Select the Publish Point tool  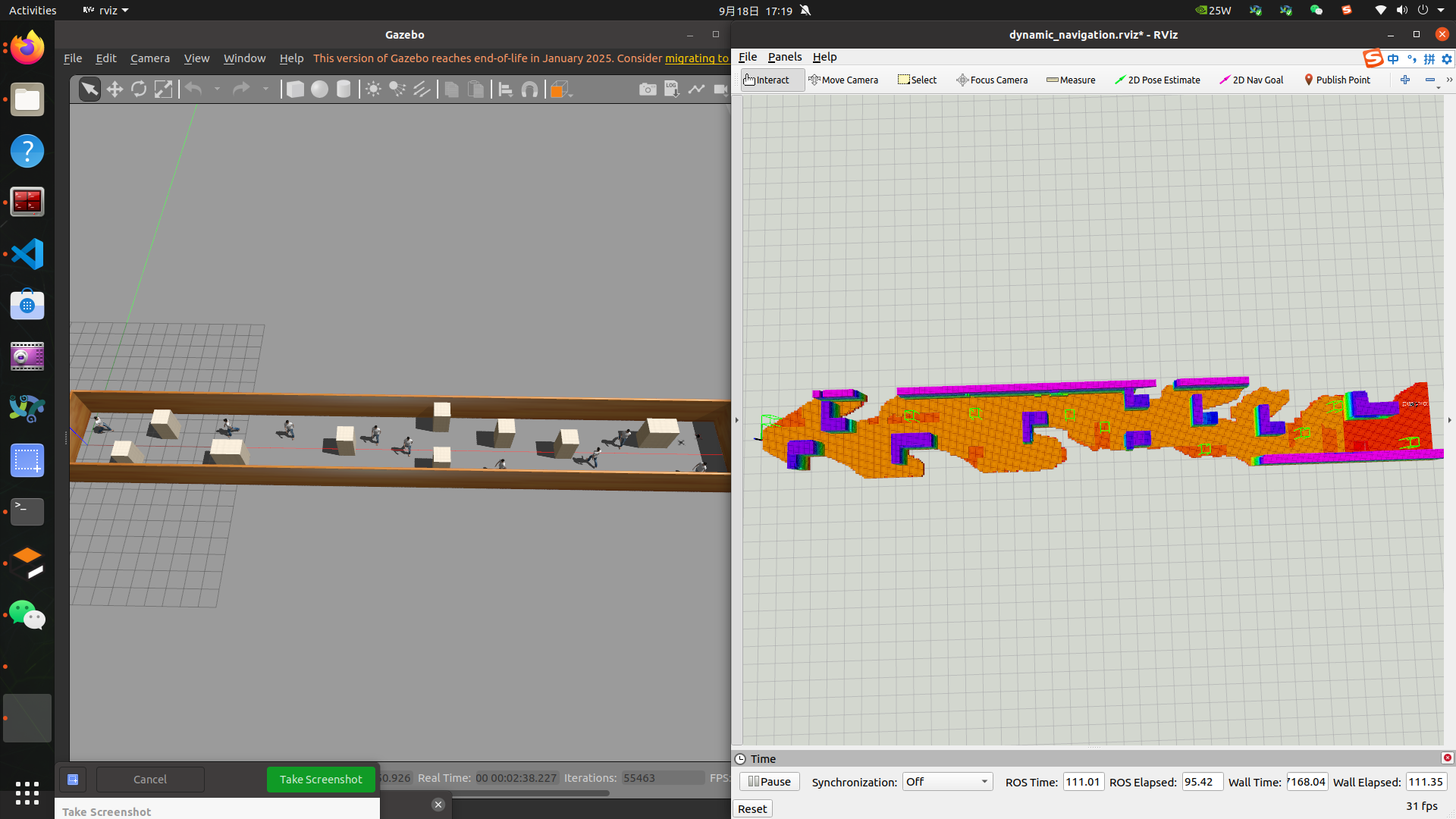(x=1337, y=80)
